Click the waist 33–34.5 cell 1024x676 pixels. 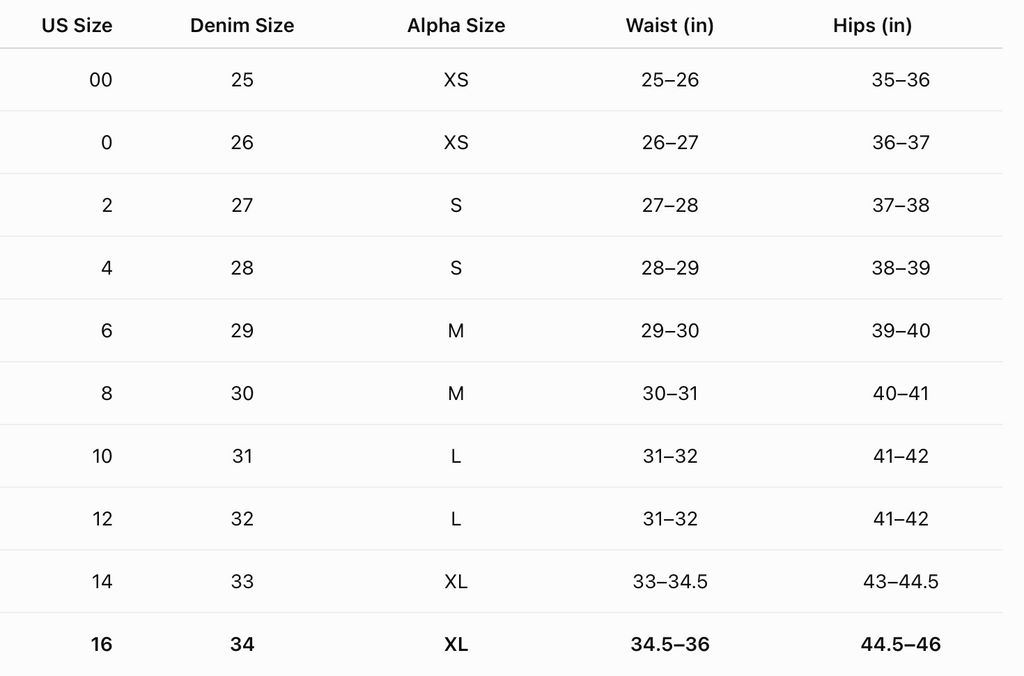pos(670,581)
